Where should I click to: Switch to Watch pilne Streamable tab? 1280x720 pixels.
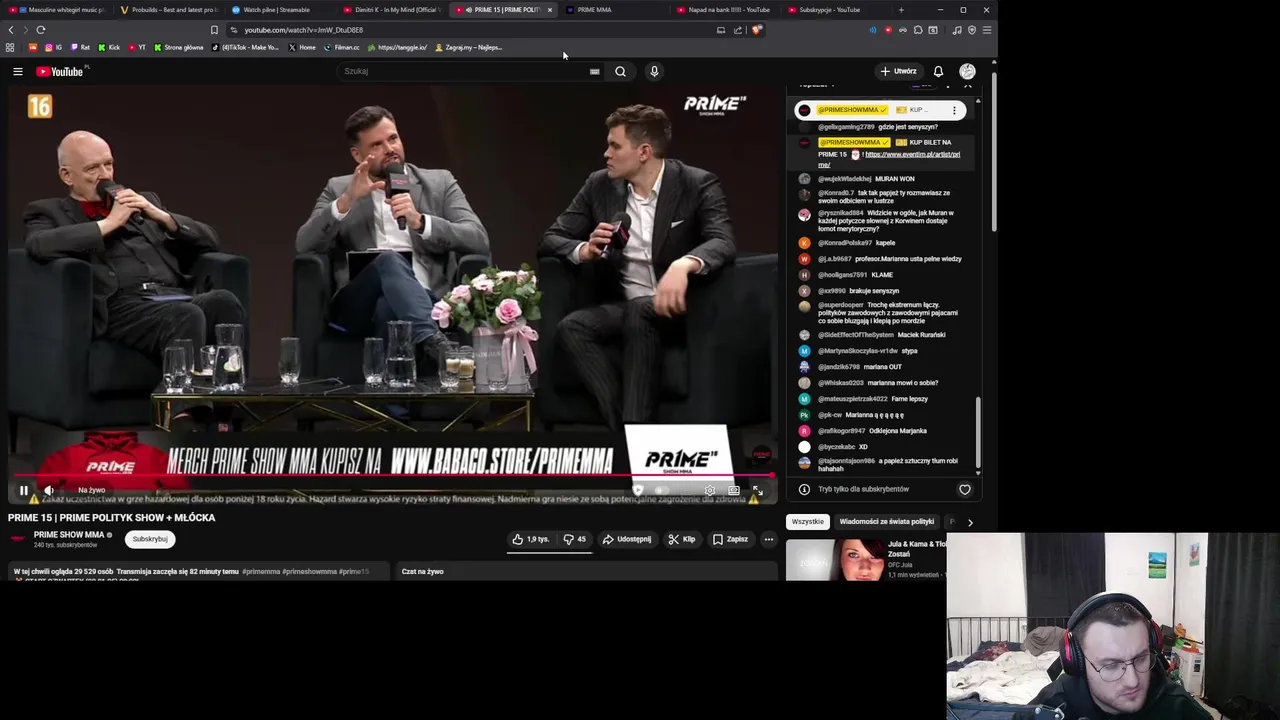point(277,10)
